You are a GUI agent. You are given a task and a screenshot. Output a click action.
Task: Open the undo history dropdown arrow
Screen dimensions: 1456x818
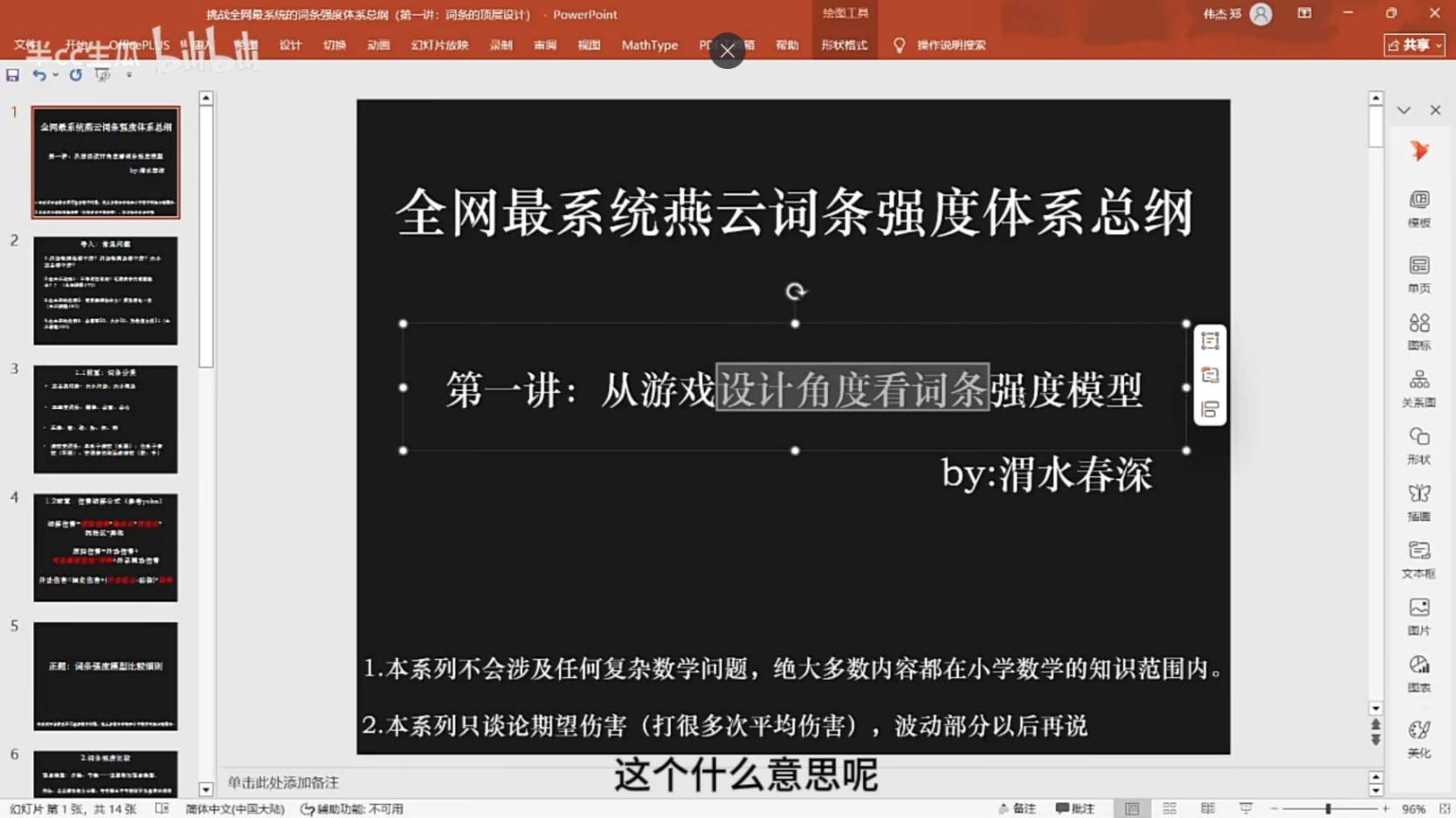[x=55, y=75]
